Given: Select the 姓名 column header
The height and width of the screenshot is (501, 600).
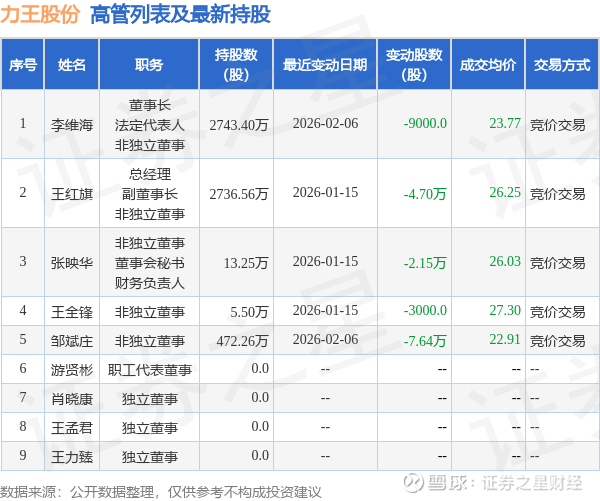Looking at the screenshot, I should [72, 64].
